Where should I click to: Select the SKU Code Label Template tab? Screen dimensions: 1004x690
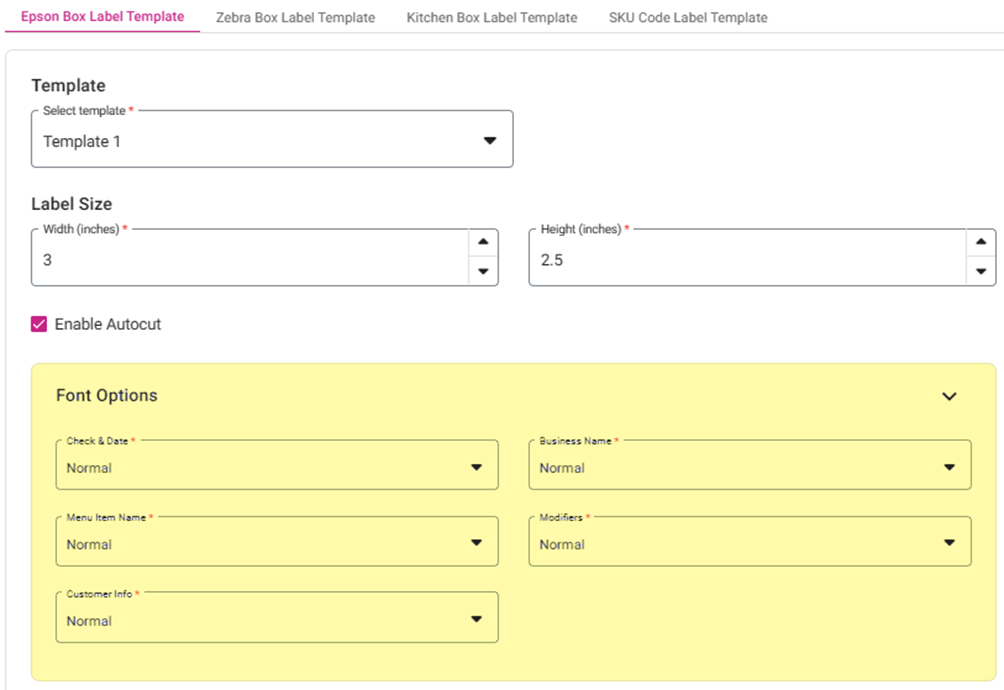click(688, 17)
